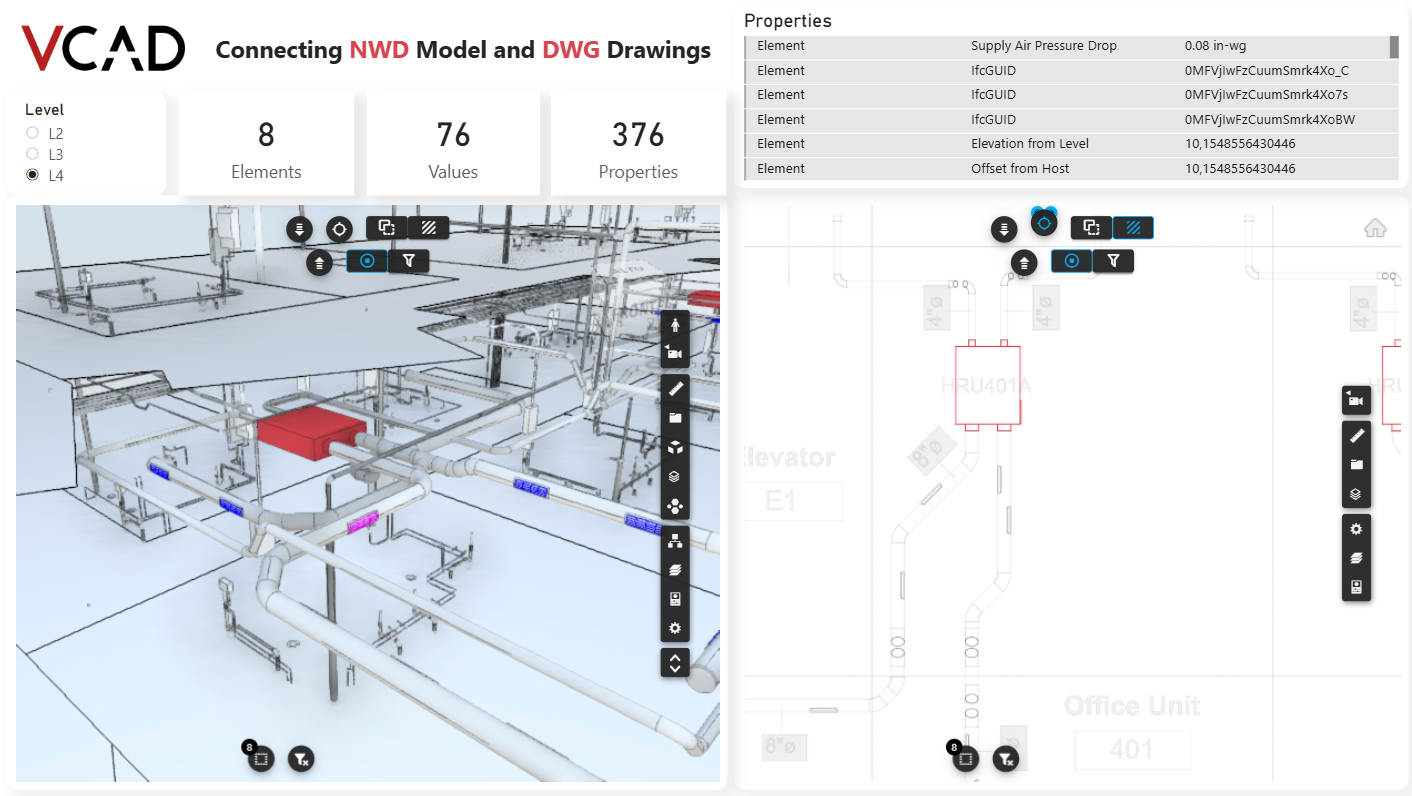Click the IfcGUID value ending in XoBW
The width and height of the screenshot is (1412, 796).
(1269, 120)
